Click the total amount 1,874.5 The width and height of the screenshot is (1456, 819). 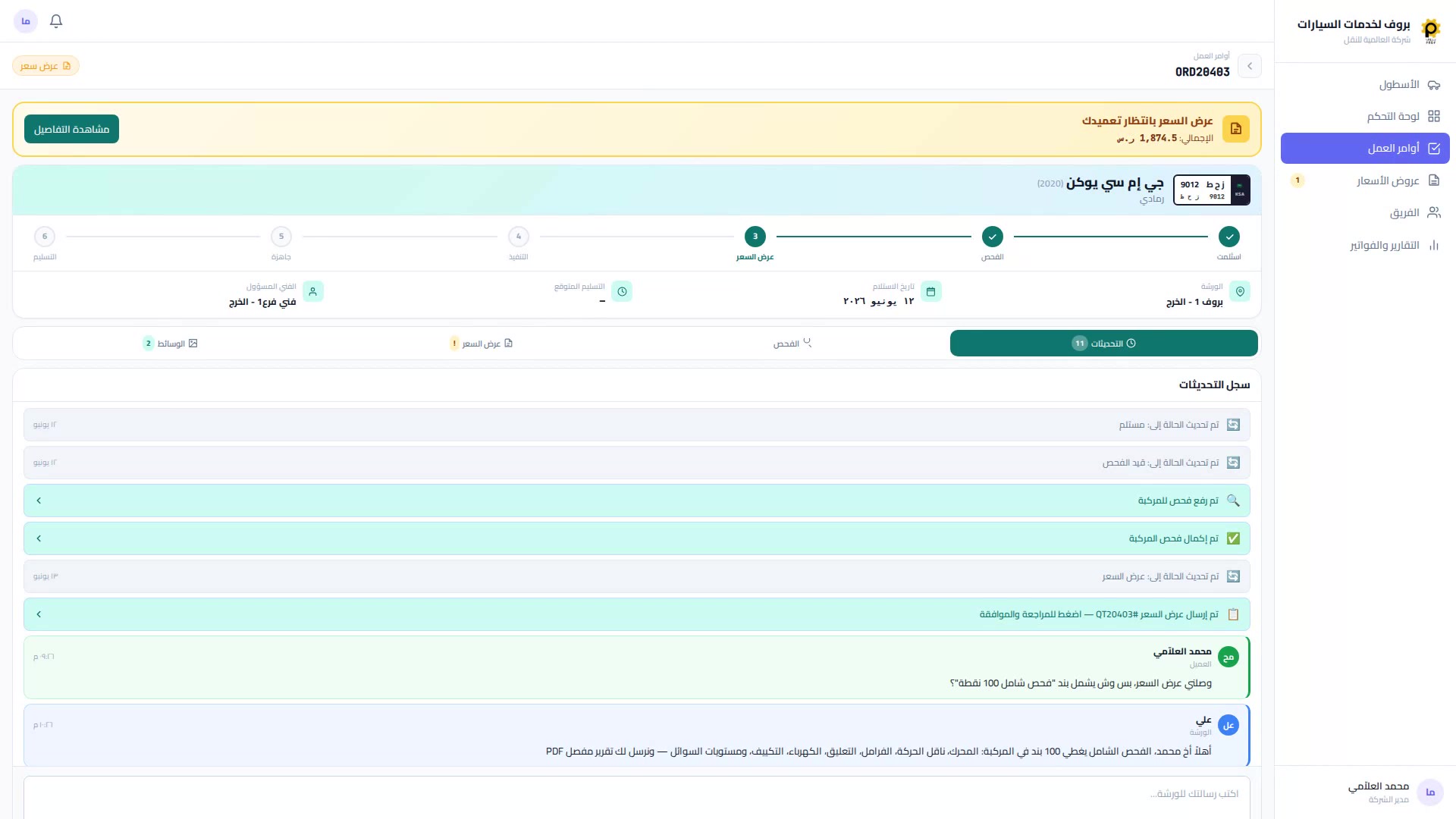(x=1158, y=138)
